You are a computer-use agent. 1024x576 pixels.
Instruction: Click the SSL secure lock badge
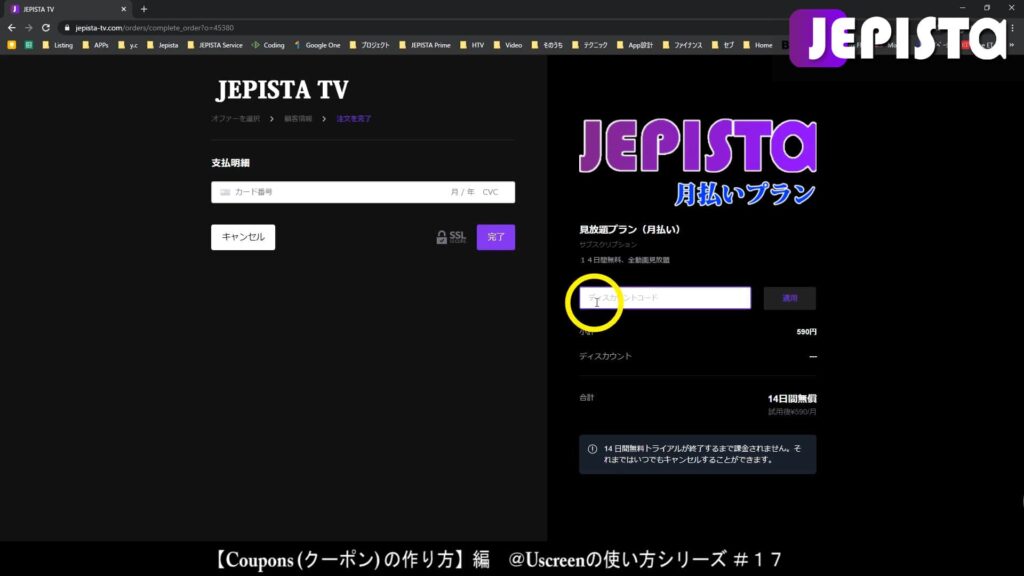pyautogui.click(x=451, y=237)
